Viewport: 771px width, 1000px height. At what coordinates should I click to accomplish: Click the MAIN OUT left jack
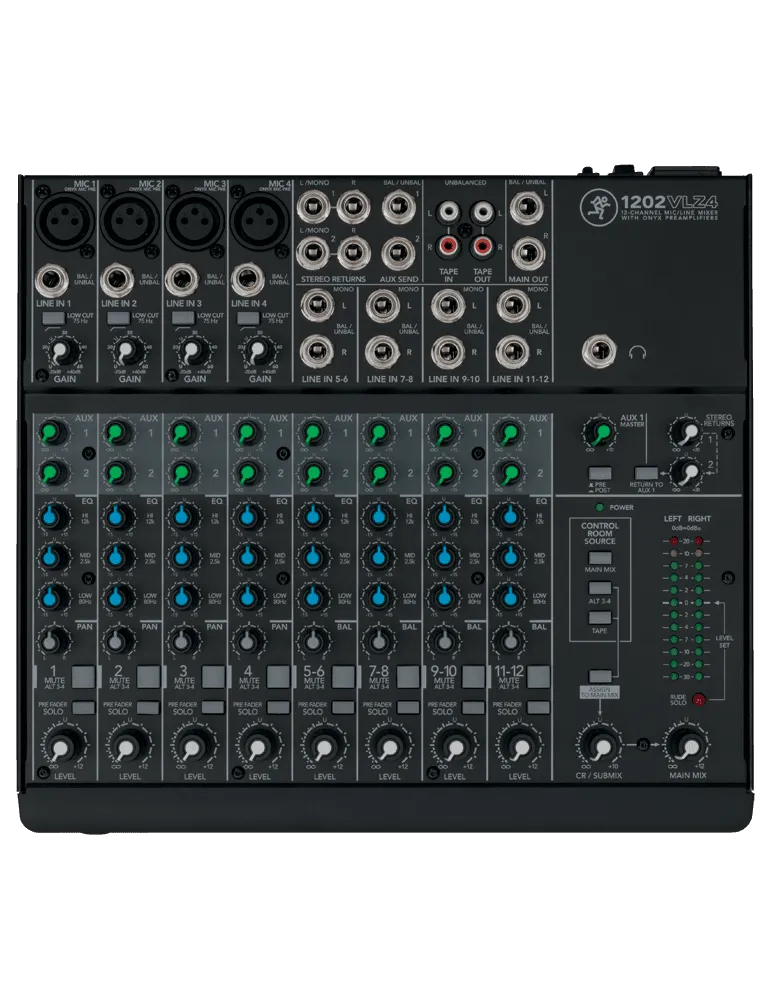[x=527, y=207]
